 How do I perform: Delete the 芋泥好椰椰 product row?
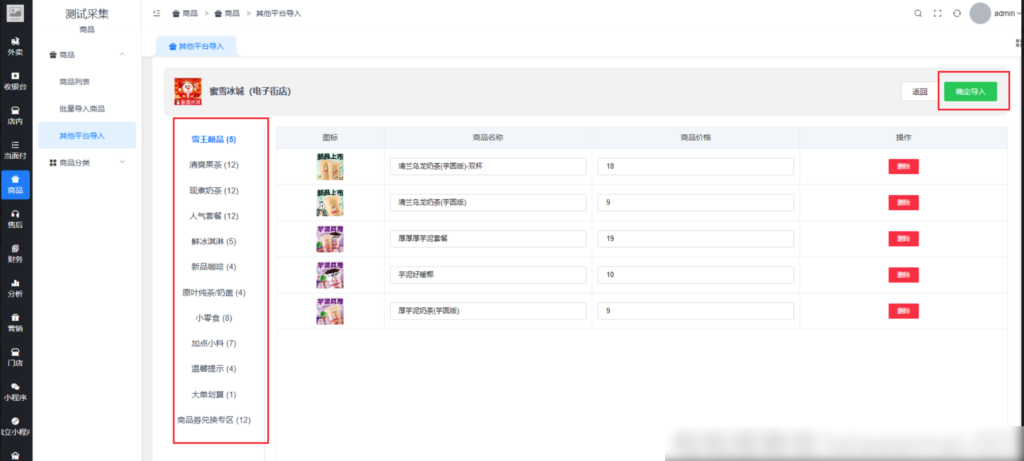pyautogui.click(x=903, y=274)
